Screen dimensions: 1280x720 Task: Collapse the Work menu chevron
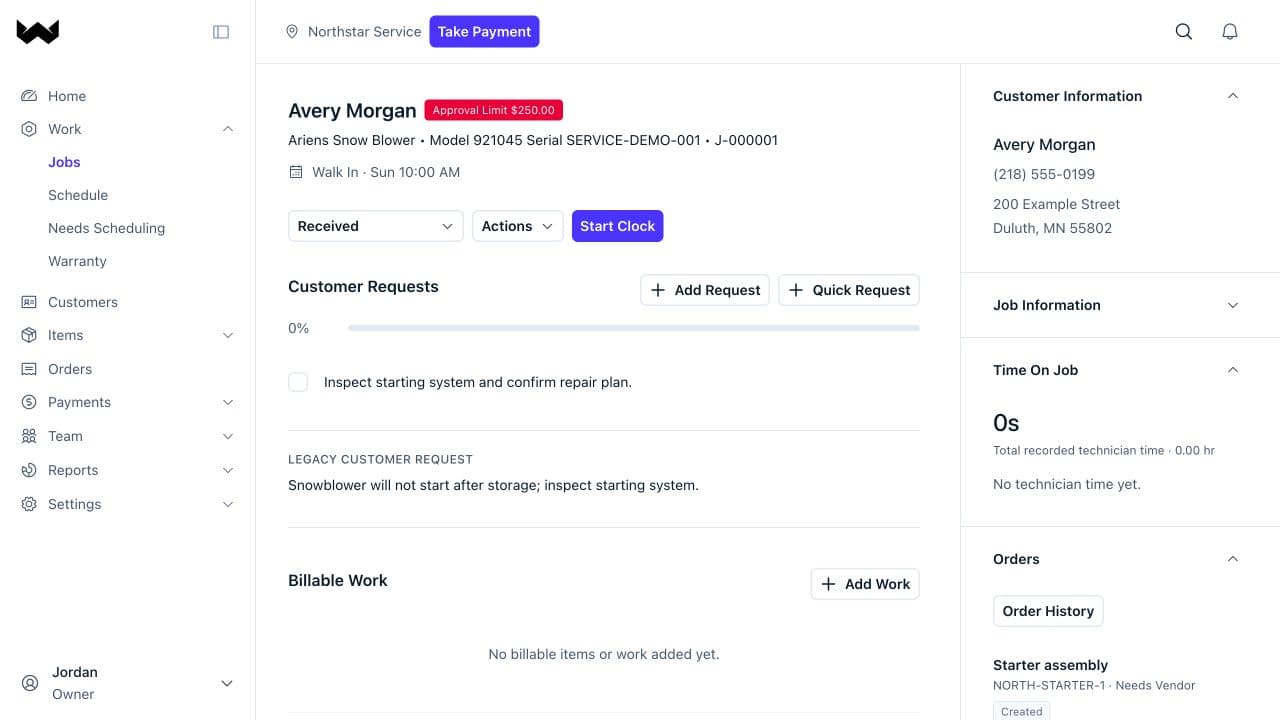[x=228, y=129]
